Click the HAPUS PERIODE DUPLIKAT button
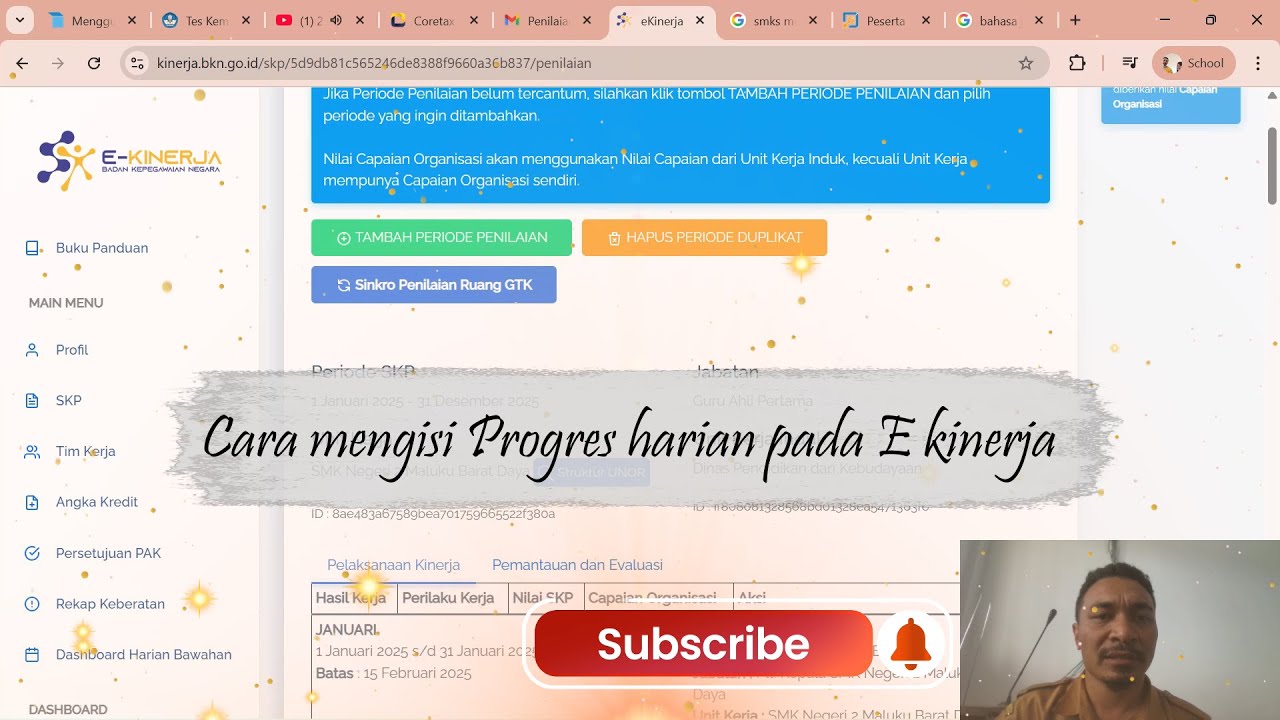 pos(704,238)
